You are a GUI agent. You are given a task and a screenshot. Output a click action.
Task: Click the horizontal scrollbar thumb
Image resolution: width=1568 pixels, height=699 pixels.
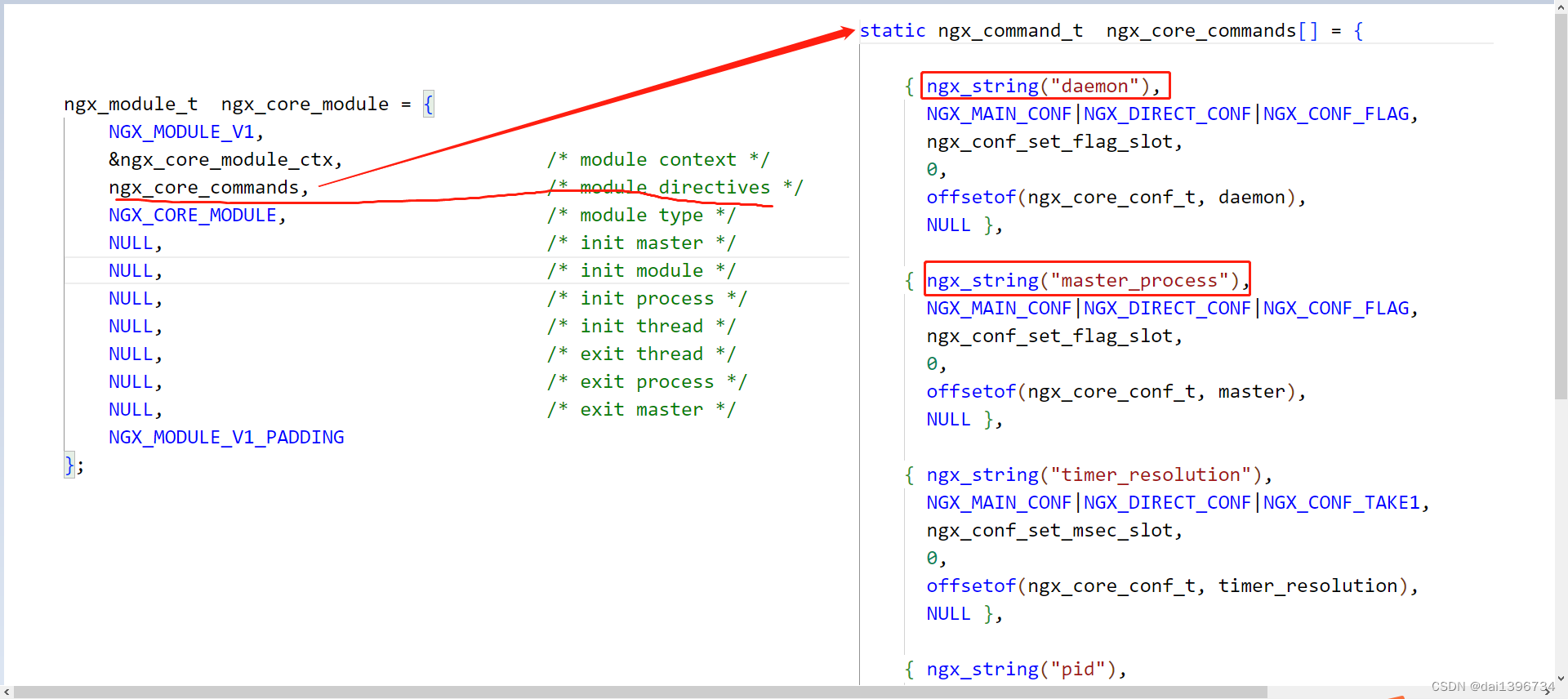pyautogui.click(x=640, y=692)
